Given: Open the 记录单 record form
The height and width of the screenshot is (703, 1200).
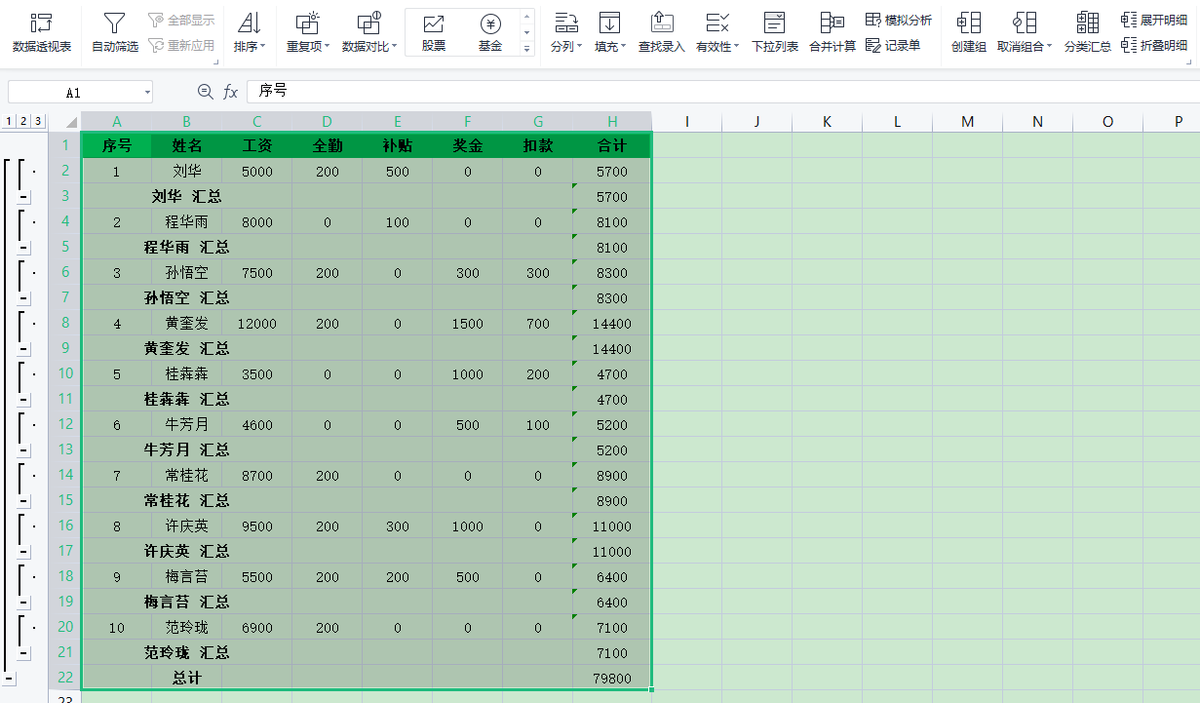Looking at the screenshot, I should (x=893, y=45).
